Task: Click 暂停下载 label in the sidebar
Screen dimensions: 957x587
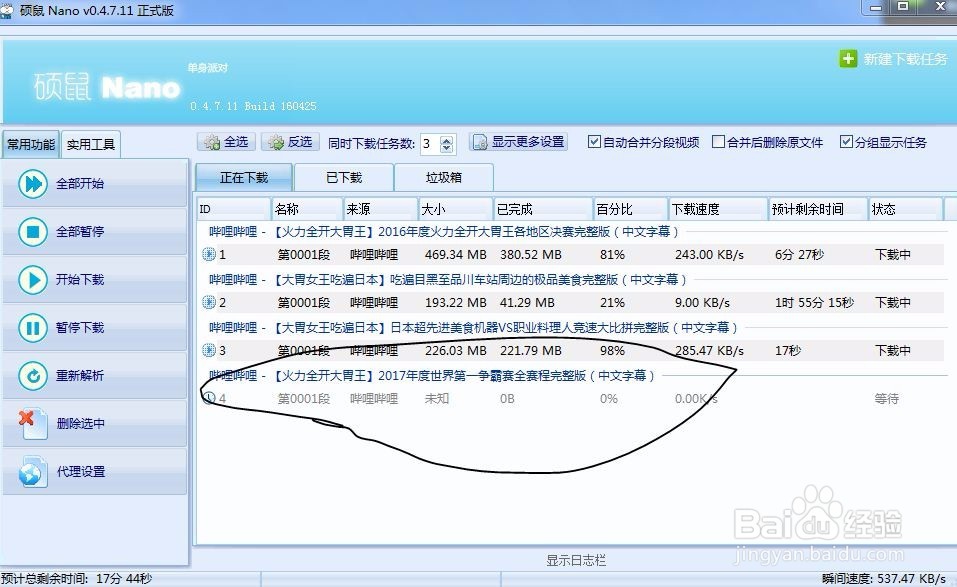Action: pos(80,328)
